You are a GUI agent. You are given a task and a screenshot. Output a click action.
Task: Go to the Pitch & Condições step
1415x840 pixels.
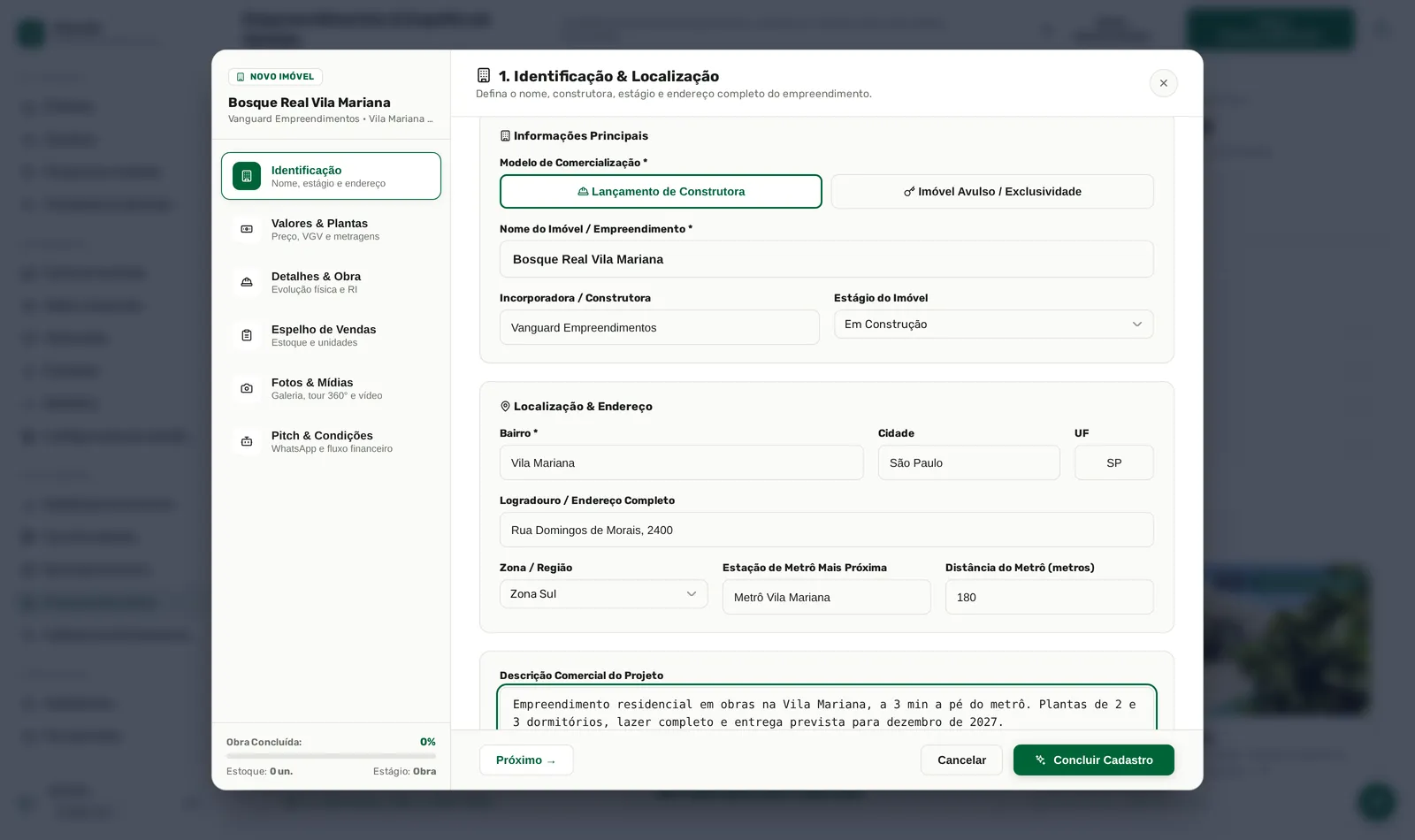click(x=331, y=441)
